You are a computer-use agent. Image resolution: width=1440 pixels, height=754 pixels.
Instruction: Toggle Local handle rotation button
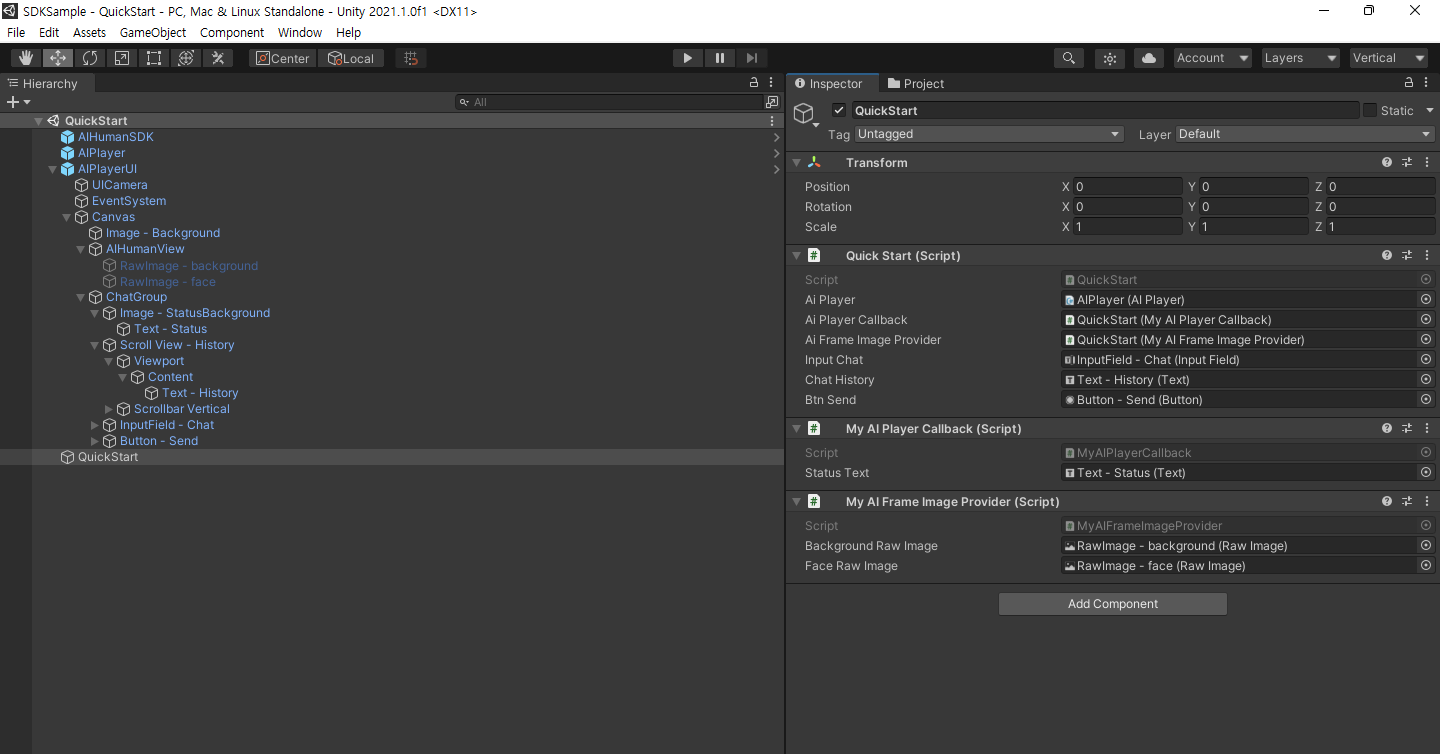[x=351, y=58]
